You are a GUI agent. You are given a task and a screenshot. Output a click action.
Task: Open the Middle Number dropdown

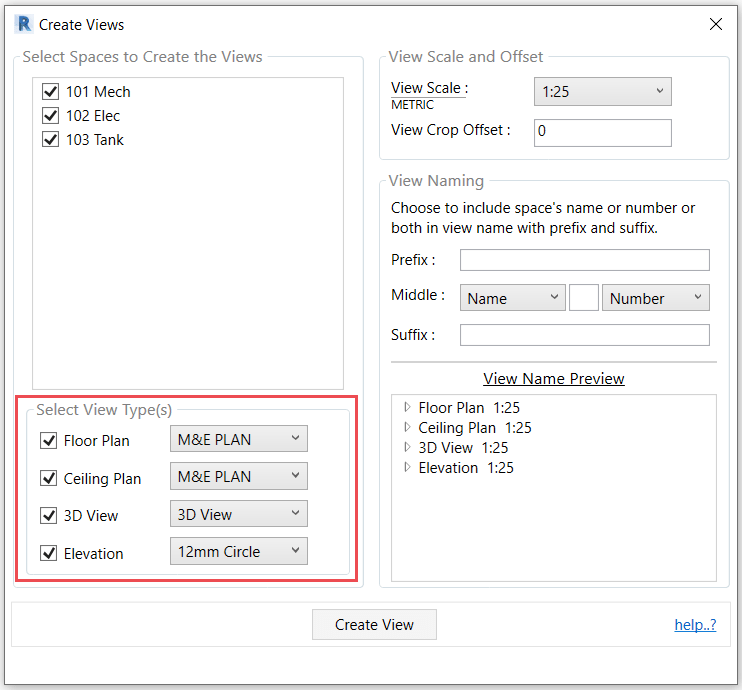[655, 298]
